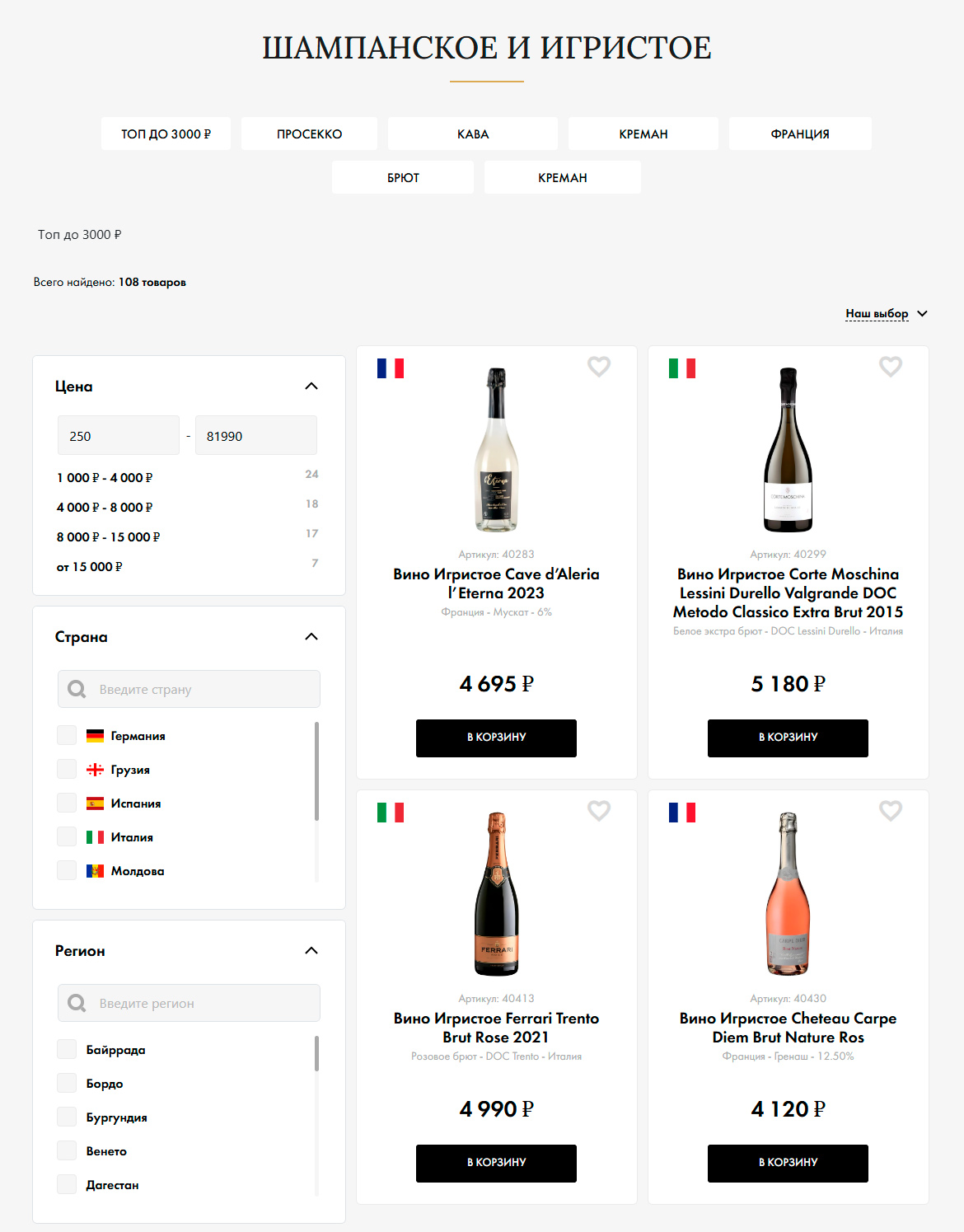Enable the Италия country filter
This screenshot has height=1232, width=964.
coord(67,837)
